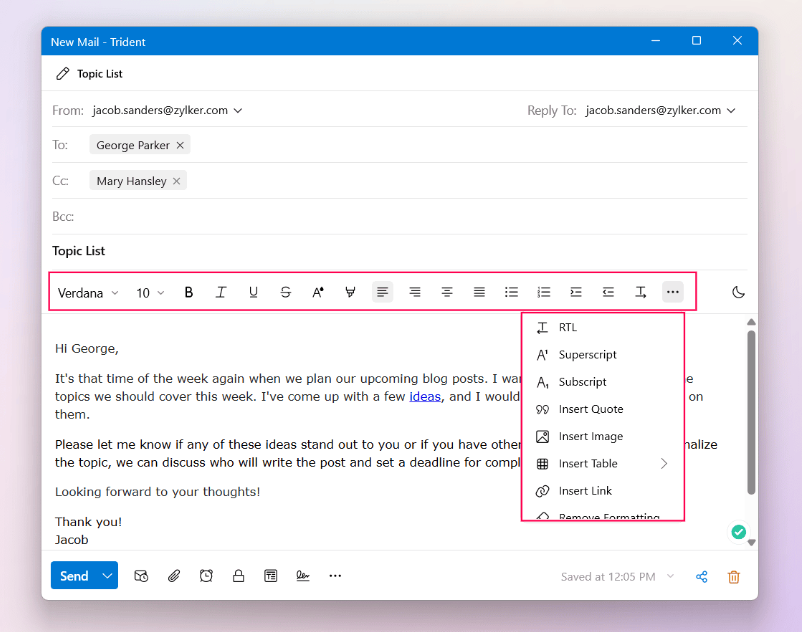This screenshot has width=802, height=632.
Task: Open the font size 10 dropdown
Action: (150, 293)
